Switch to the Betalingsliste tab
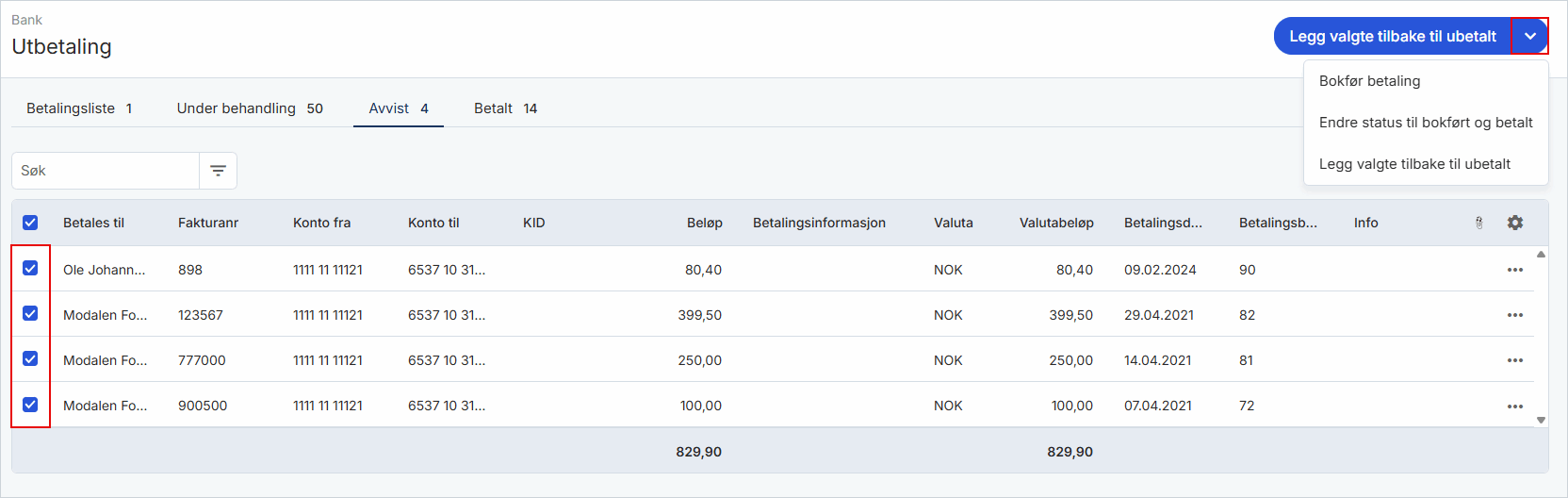This screenshot has width=1568, height=498. click(79, 108)
